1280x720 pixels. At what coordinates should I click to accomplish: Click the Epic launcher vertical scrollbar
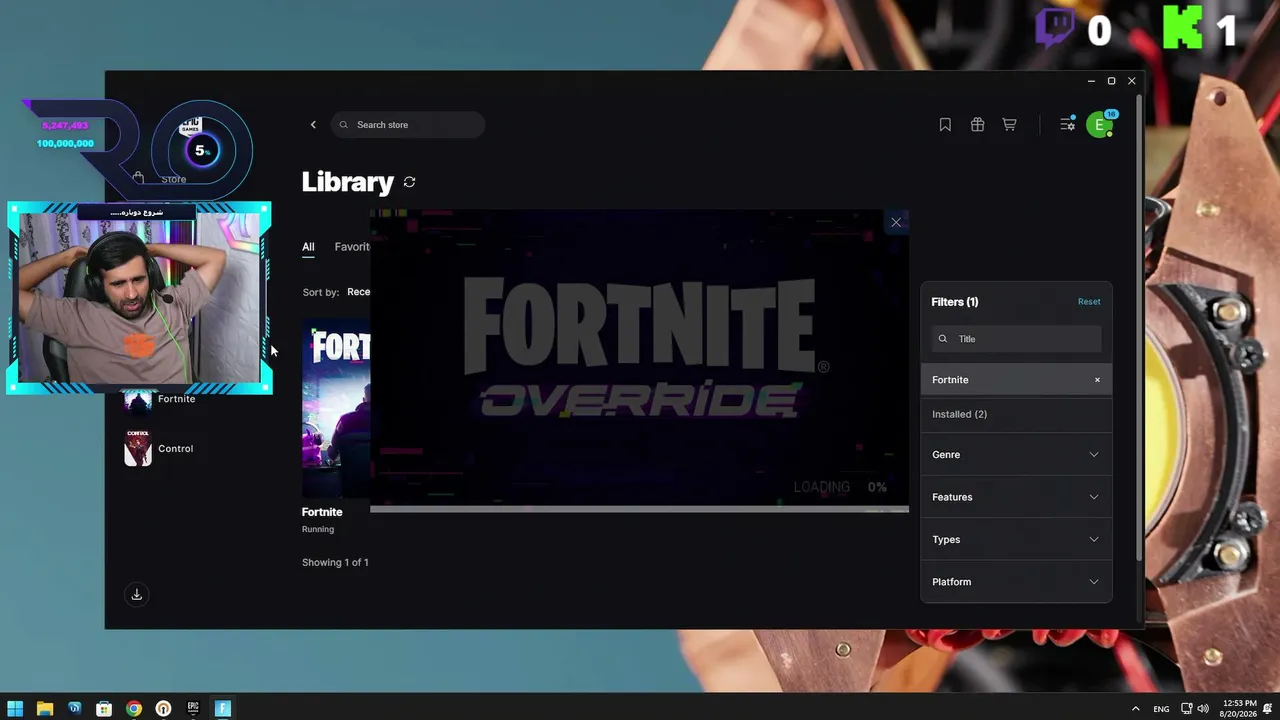coord(1139,330)
